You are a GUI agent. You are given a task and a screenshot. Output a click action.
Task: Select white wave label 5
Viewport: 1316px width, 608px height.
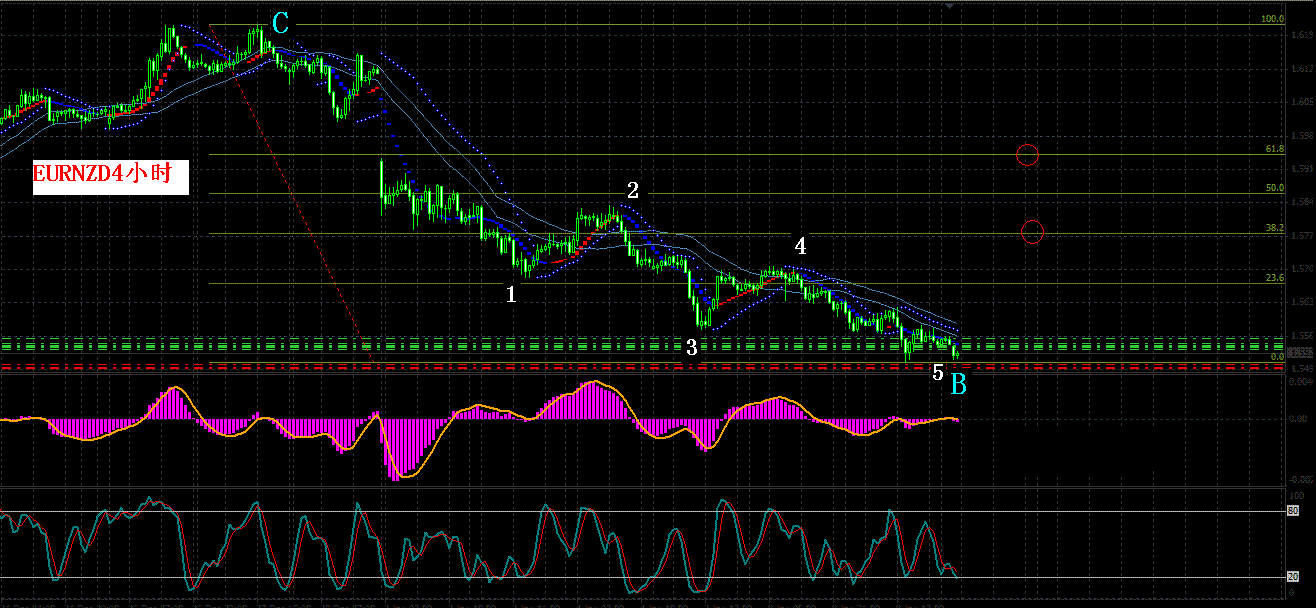click(x=938, y=373)
